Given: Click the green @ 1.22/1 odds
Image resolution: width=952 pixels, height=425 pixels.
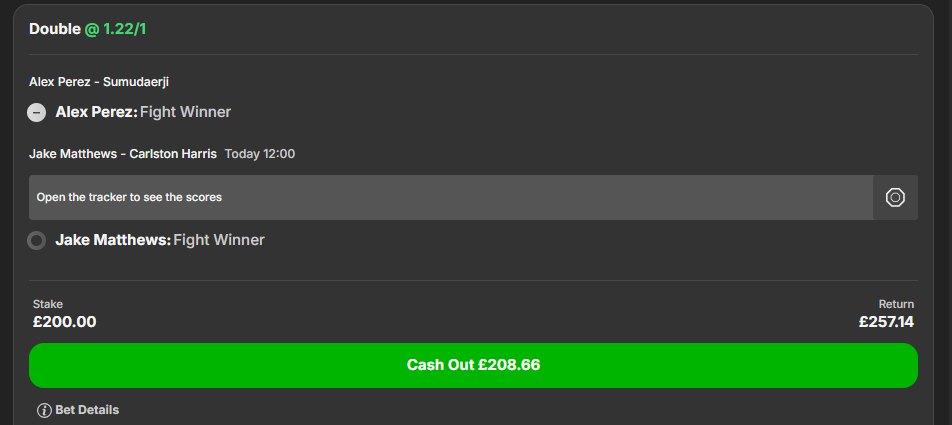Looking at the screenshot, I should pos(115,29).
